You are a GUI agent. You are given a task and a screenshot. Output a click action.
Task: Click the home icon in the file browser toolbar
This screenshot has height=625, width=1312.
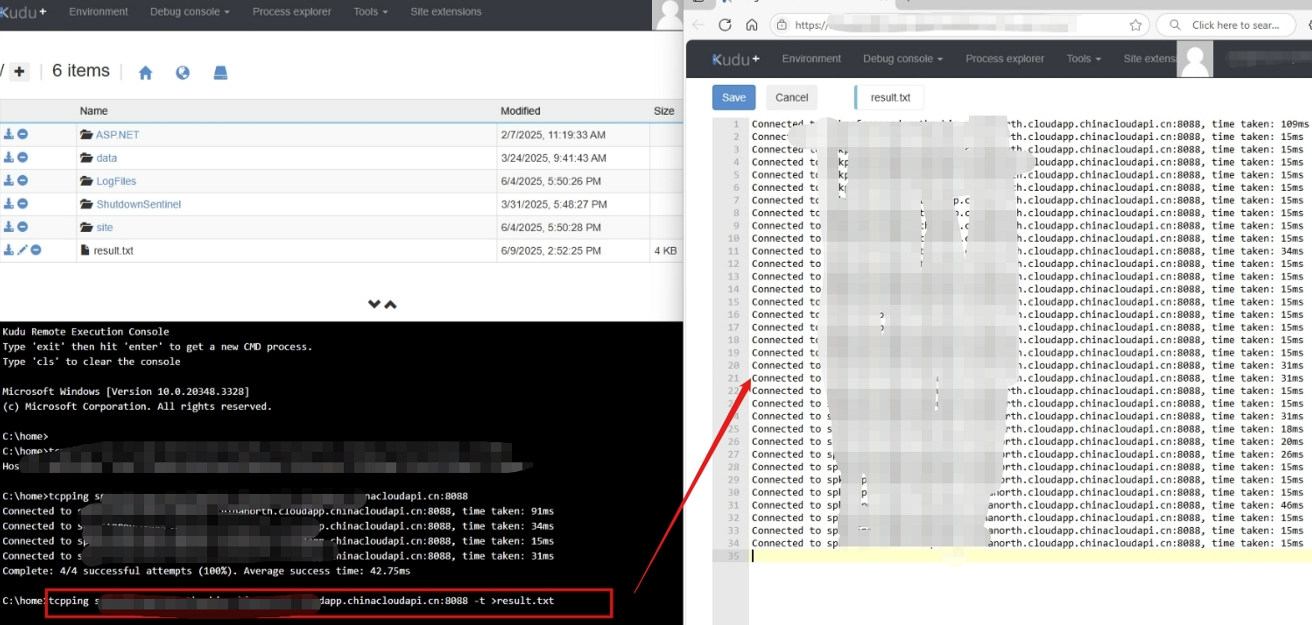coord(147,73)
